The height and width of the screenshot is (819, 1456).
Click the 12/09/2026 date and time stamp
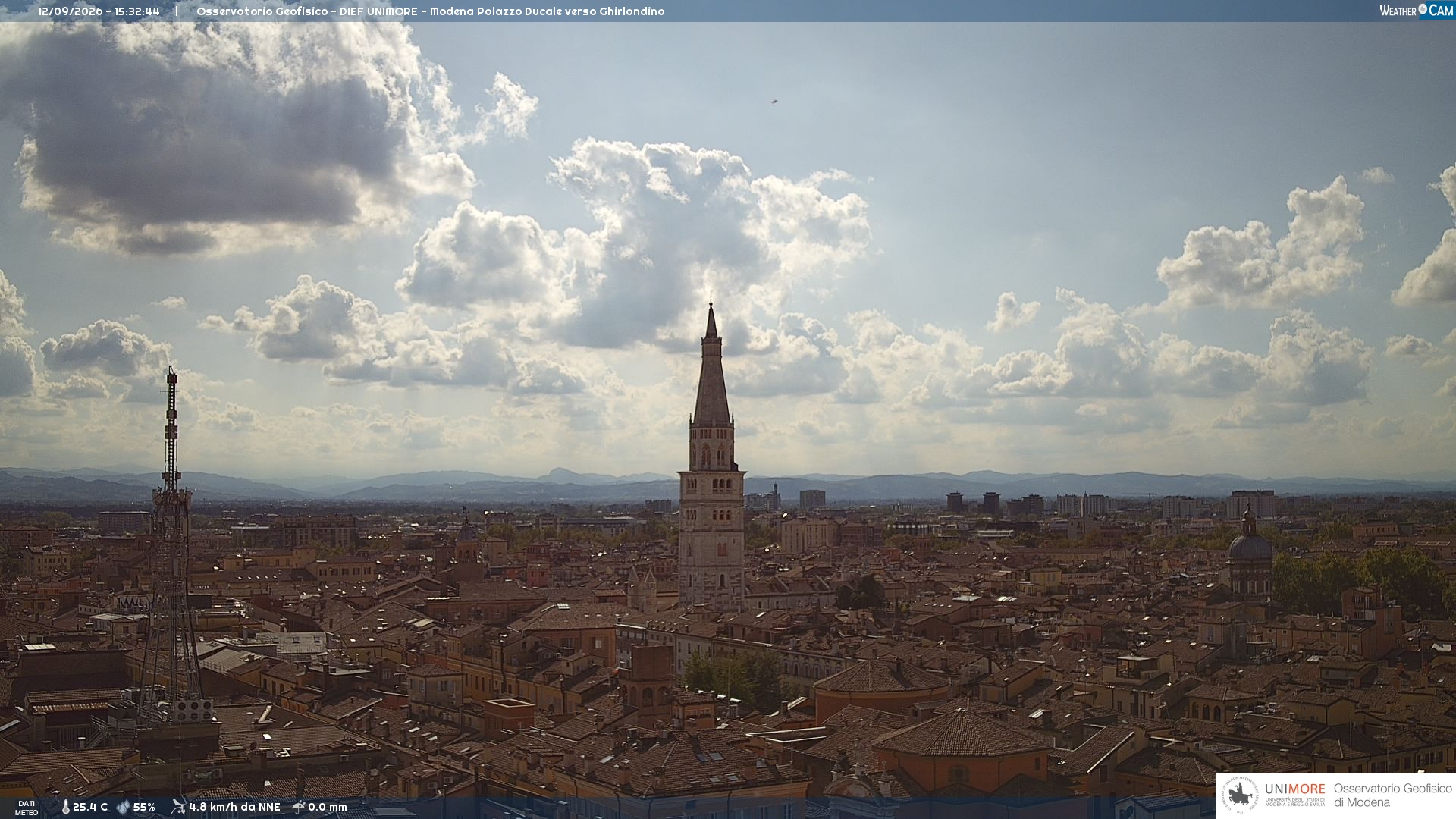(x=99, y=11)
